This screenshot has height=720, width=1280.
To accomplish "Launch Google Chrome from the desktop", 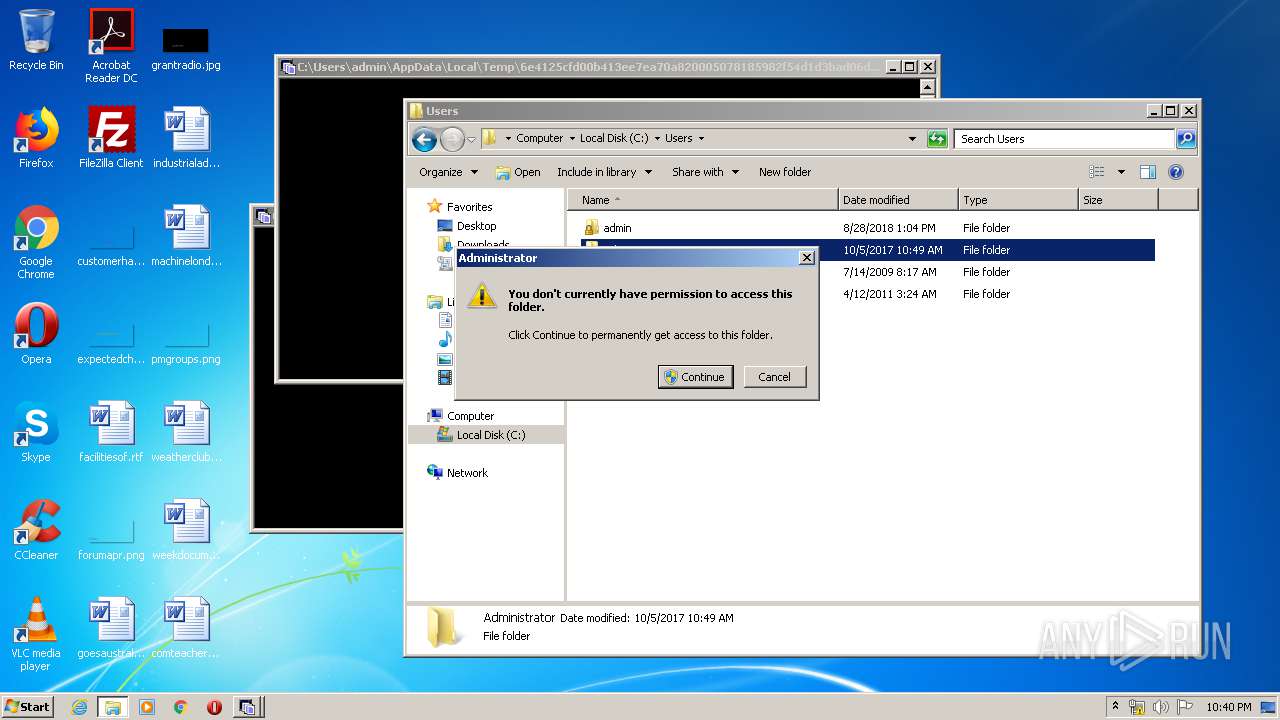I will [x=36, y=242].
